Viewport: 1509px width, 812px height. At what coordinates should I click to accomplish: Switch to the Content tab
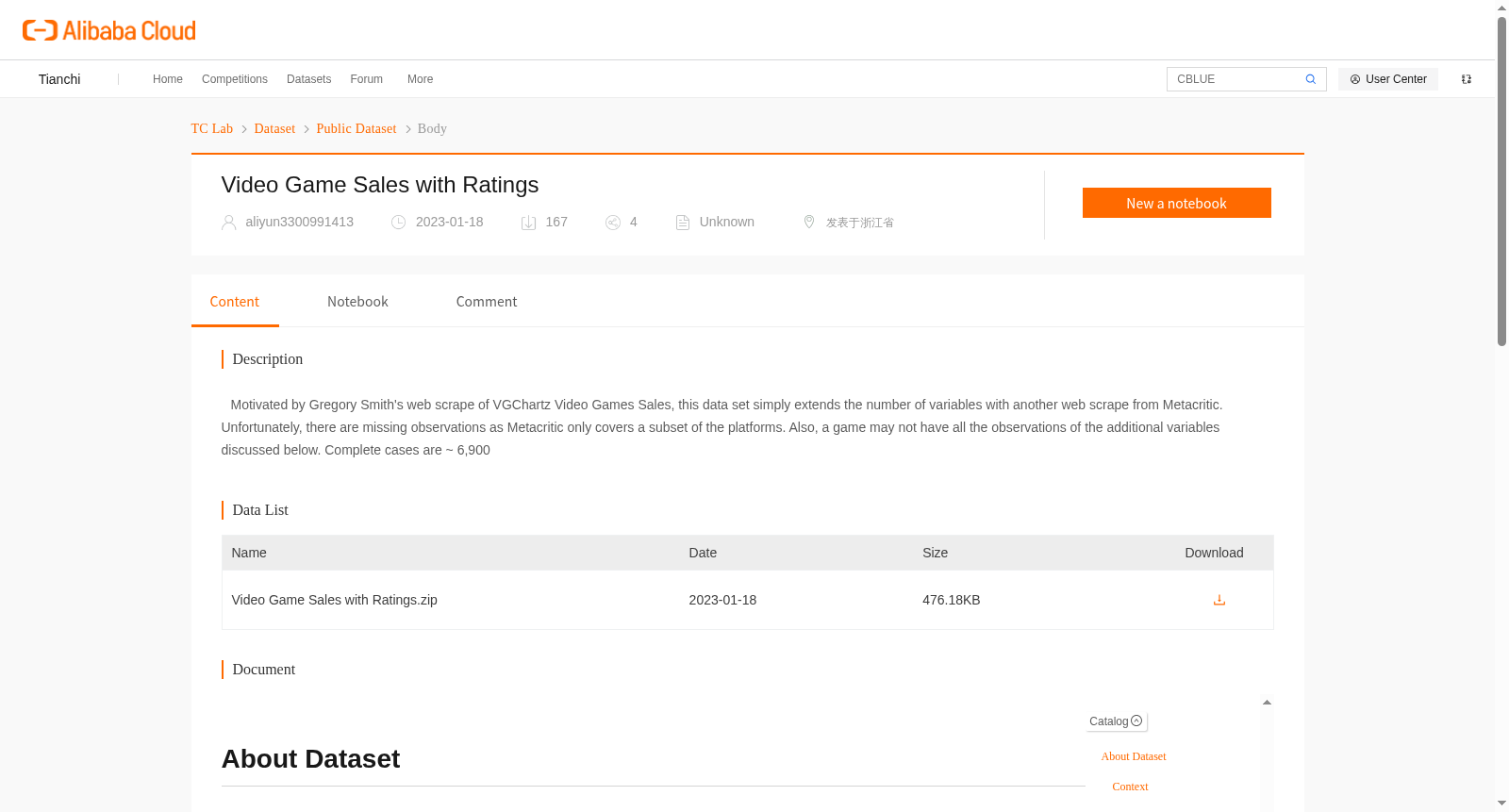[x=235, y=302]
